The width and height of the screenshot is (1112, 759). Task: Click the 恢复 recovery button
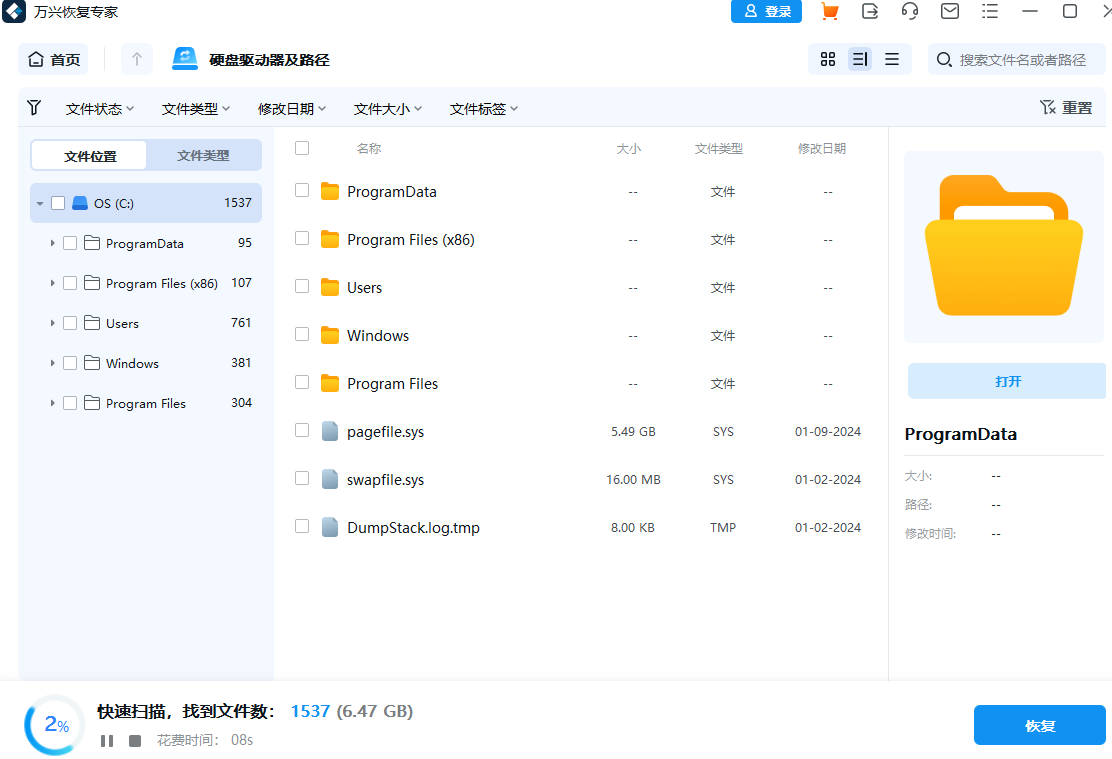coord(1039,724)
